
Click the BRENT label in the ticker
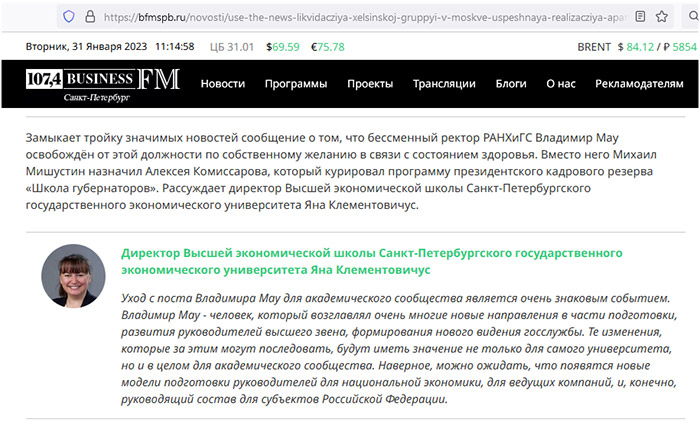click(594, 47)
